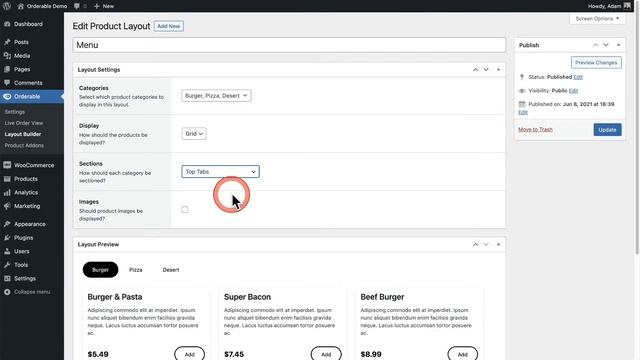Click the Products icon in sidebar
The height and width of the screenshot is (360, 640).
(7, 179)
